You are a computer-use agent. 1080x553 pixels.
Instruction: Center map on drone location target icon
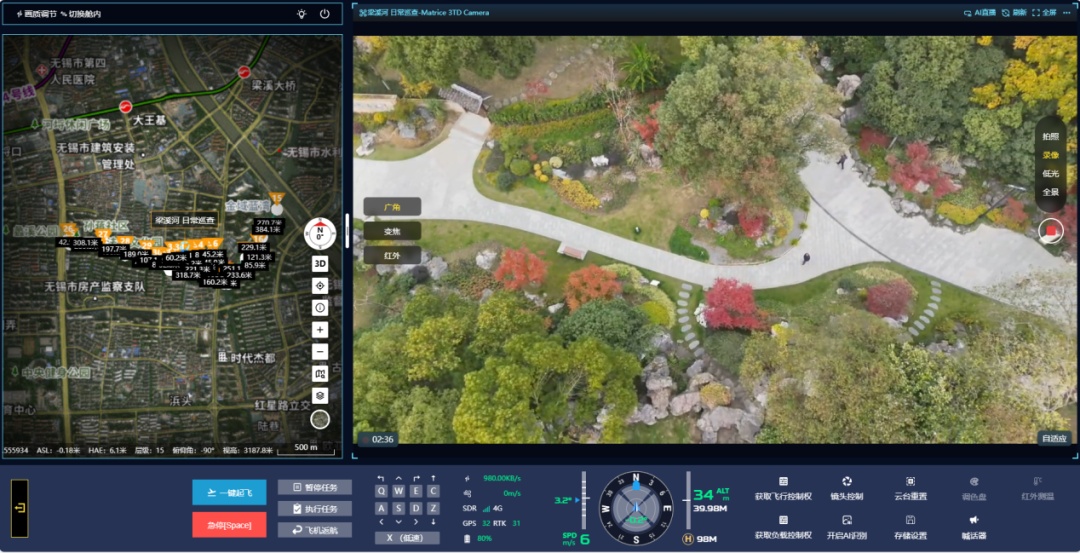point(320,286)
